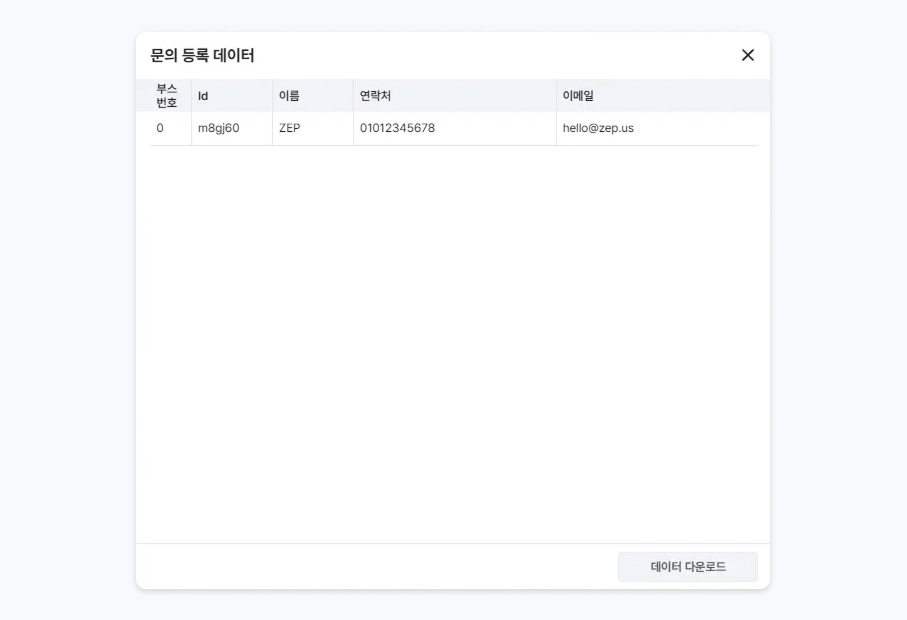Click empty footer space left of 데이터 다운로드
The image size is (907, 620).
click(370, 567)
